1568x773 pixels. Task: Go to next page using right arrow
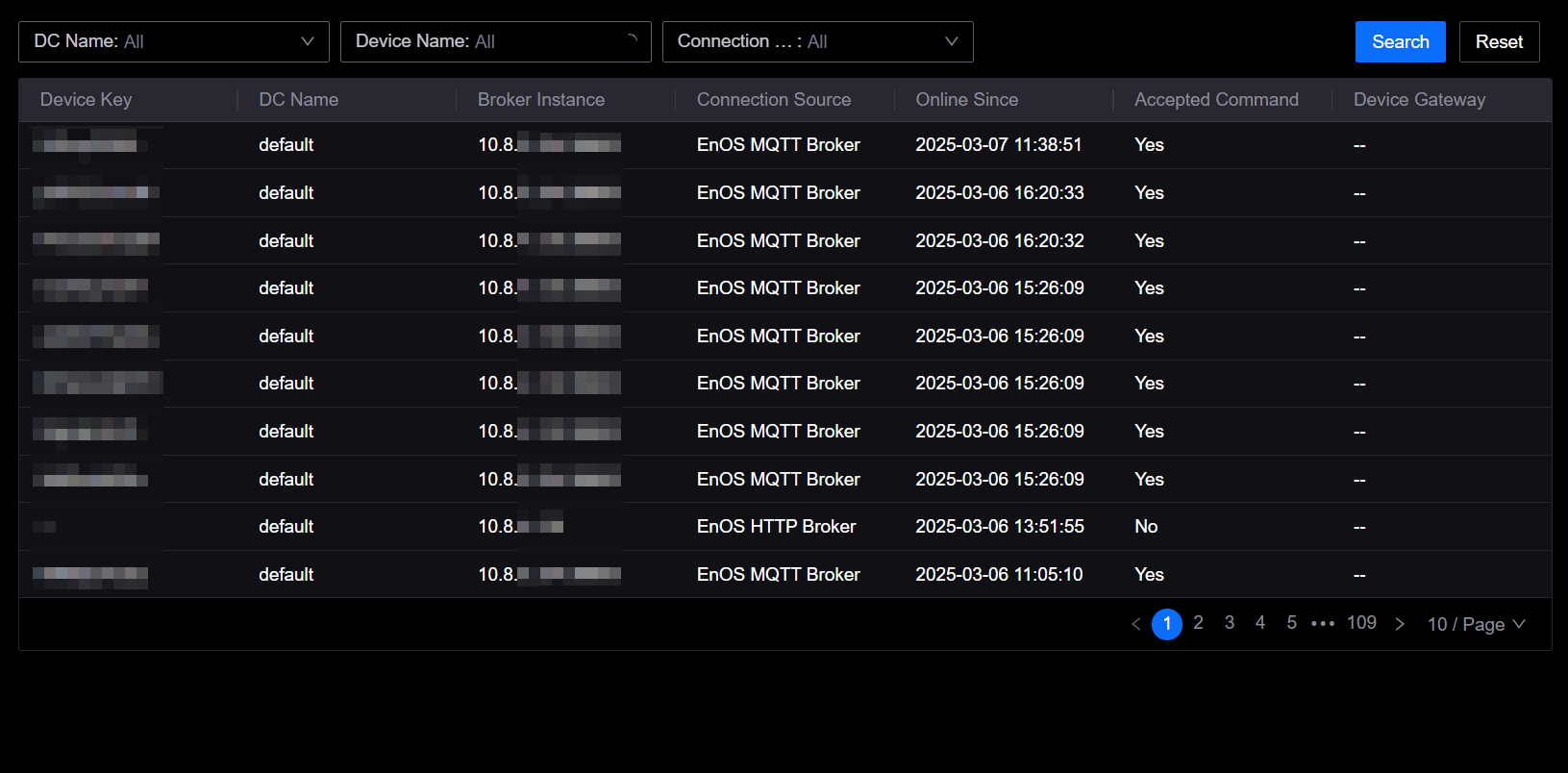(x=1400, y=624)
